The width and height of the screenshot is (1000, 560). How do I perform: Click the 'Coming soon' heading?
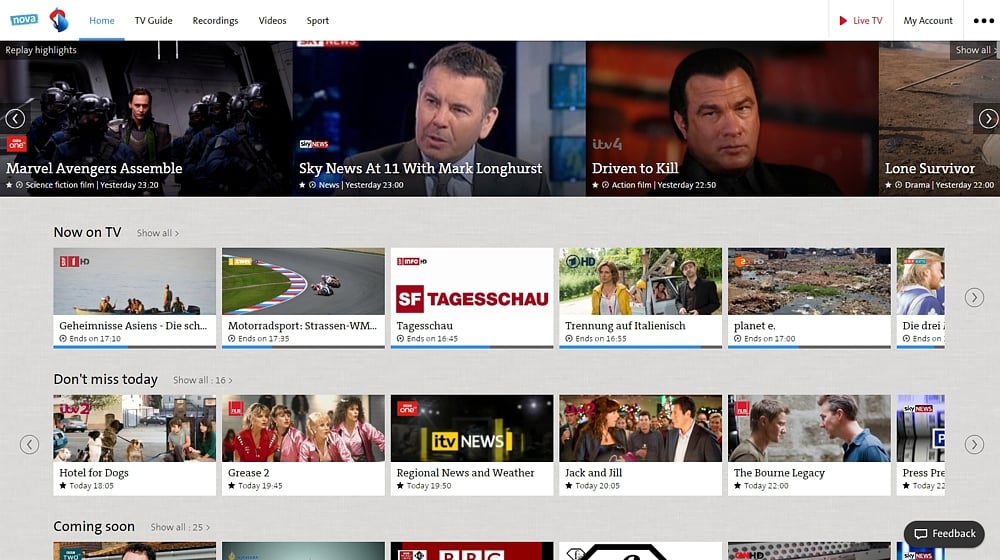tap(94, 527)
